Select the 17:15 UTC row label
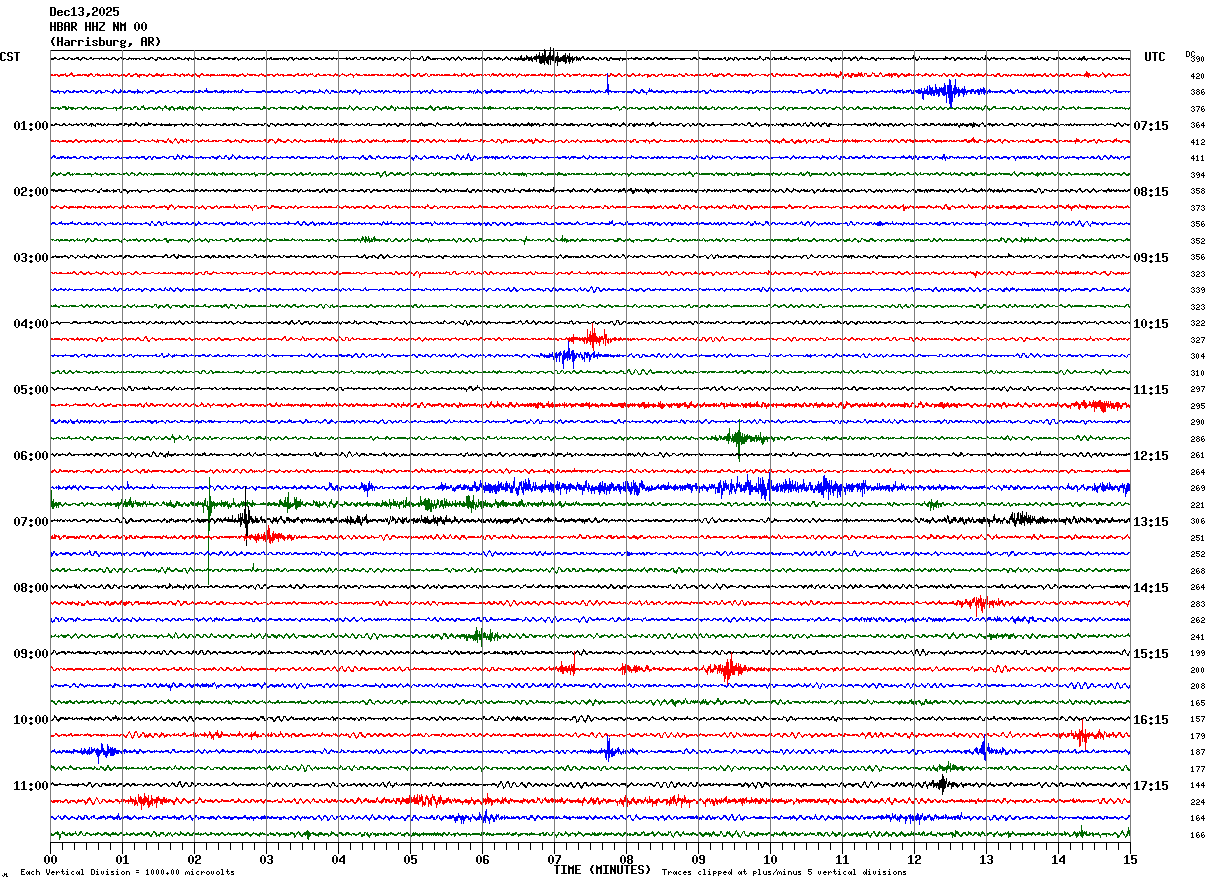This screenshot has width=1210, height=886. click(x=1151, y=786)
